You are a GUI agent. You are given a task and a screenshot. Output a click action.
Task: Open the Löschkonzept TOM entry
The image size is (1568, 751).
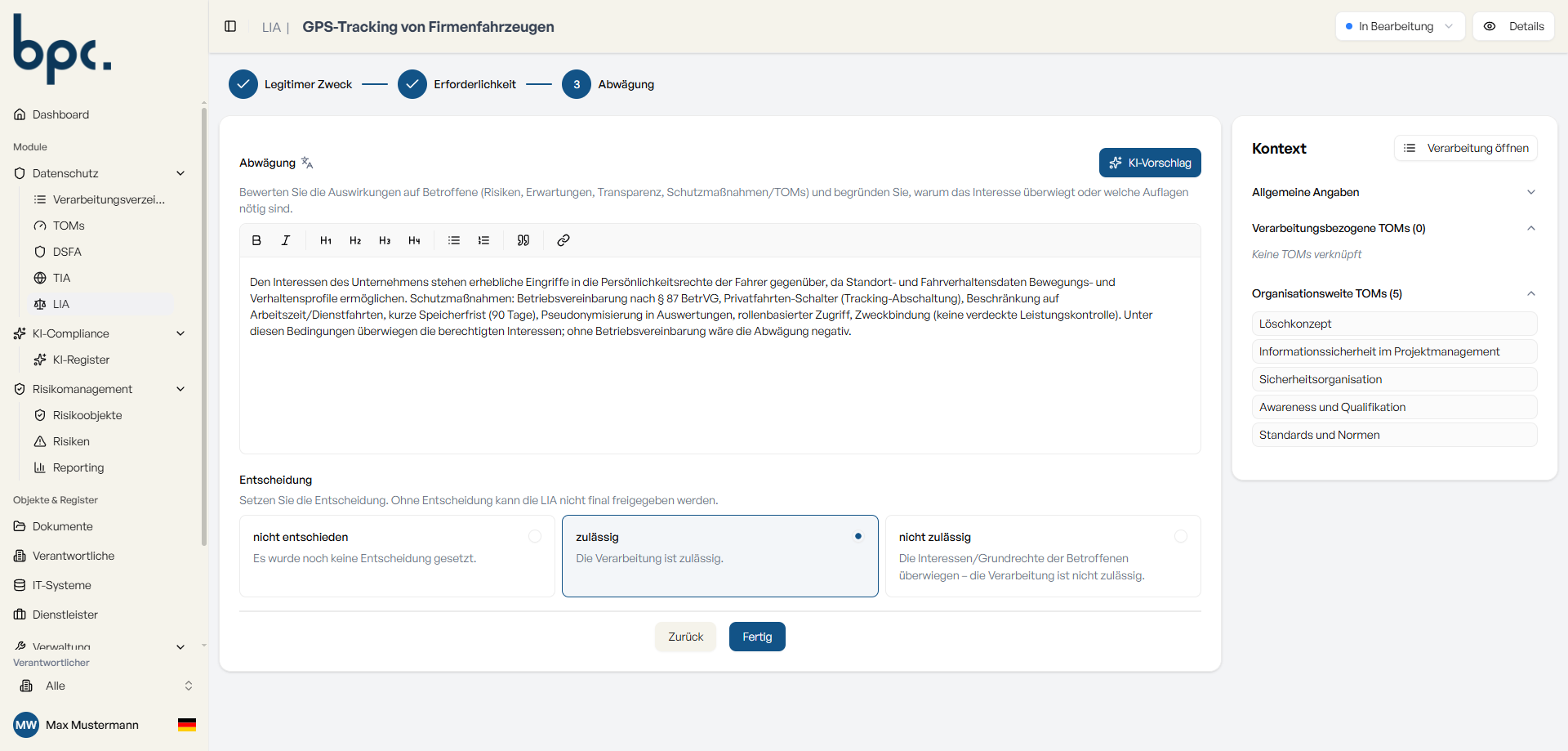click(x=1394, y=324)
